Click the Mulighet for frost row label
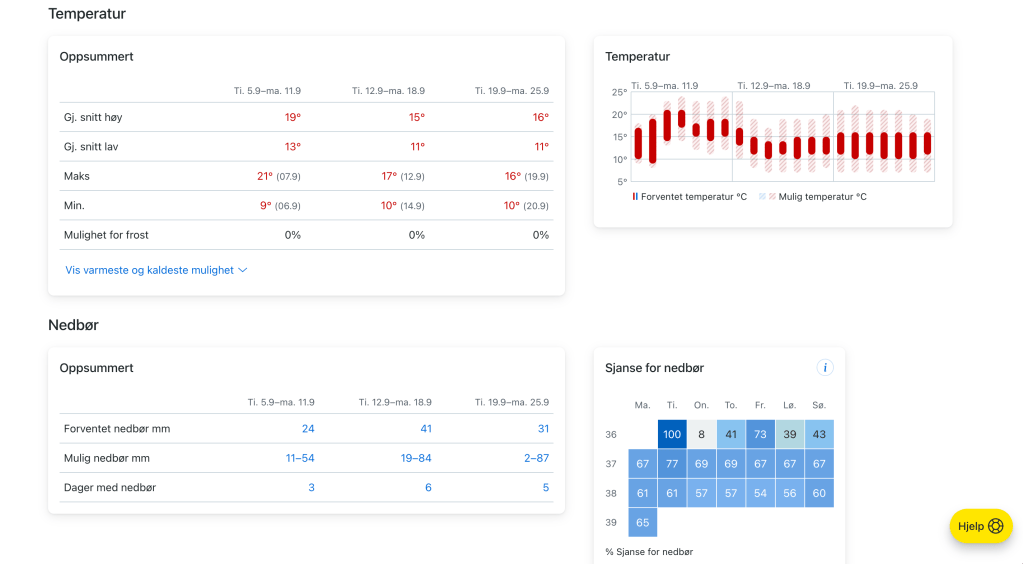The width and height of the screenshot is (1023, 564). (106, 235)
